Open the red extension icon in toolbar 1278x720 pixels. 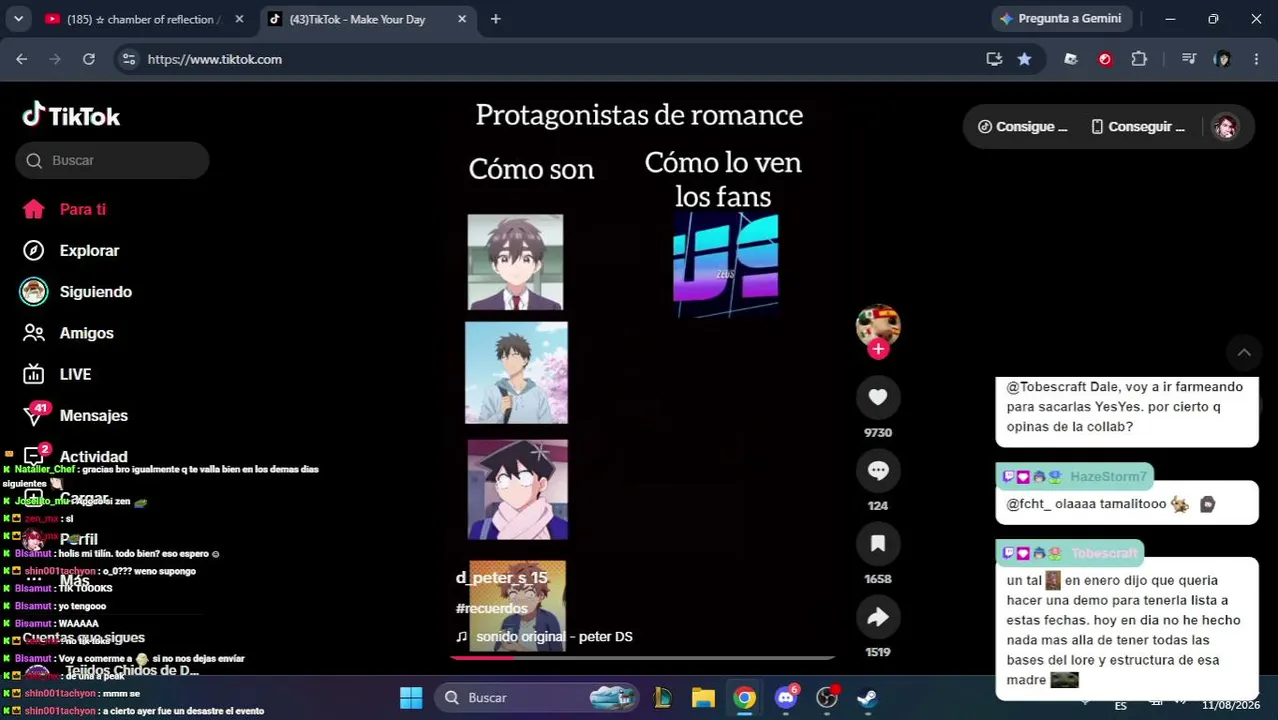point(1105,59)
